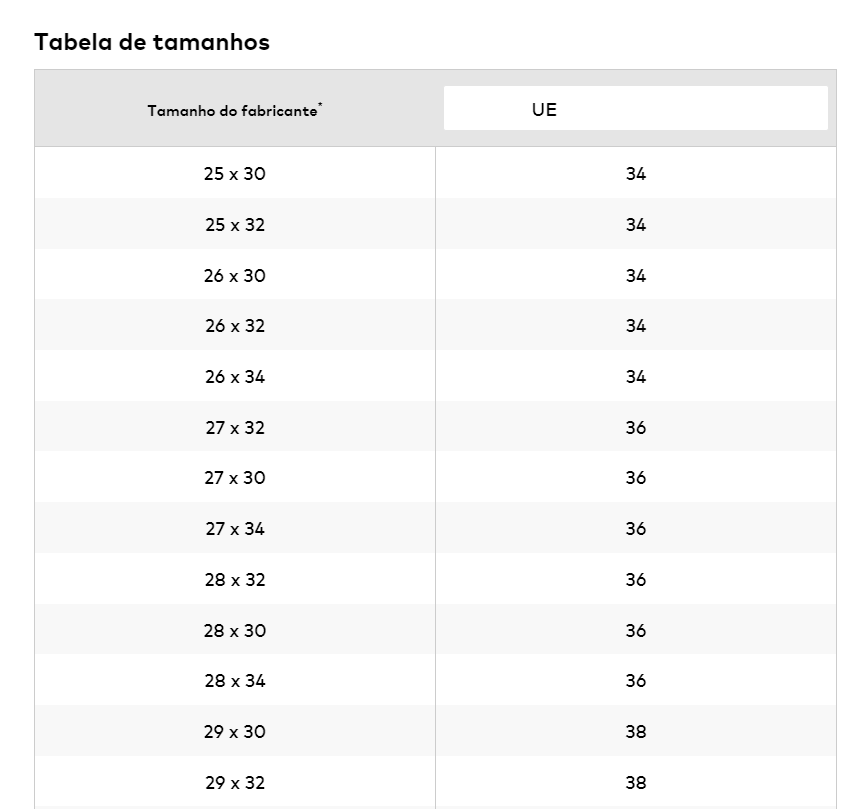Viewport: 868px width, 809px height.
Task: Choose the 26 x 32 size row
Action: 235,326
